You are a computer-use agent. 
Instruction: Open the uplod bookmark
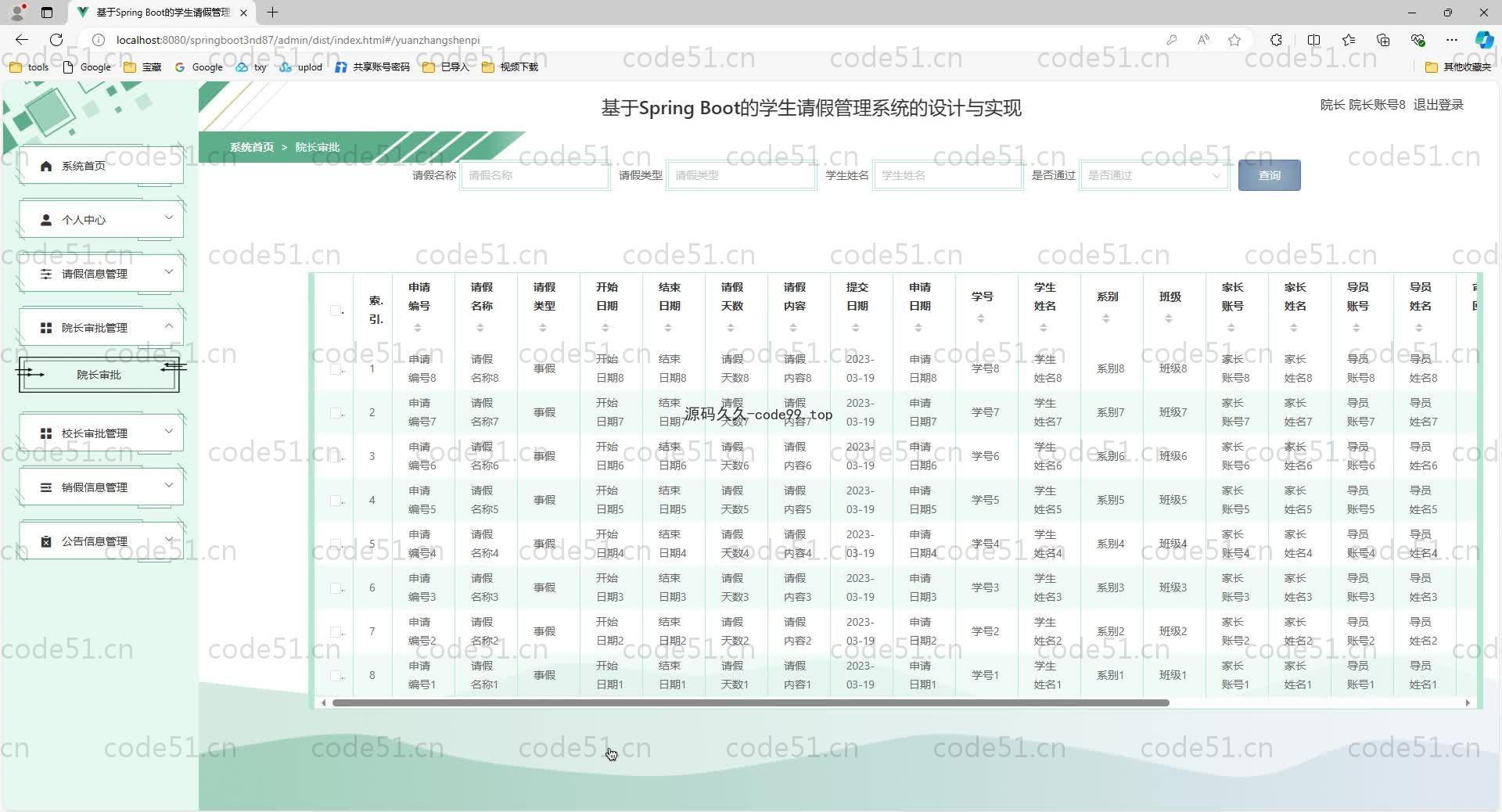[x=301, y=67]
